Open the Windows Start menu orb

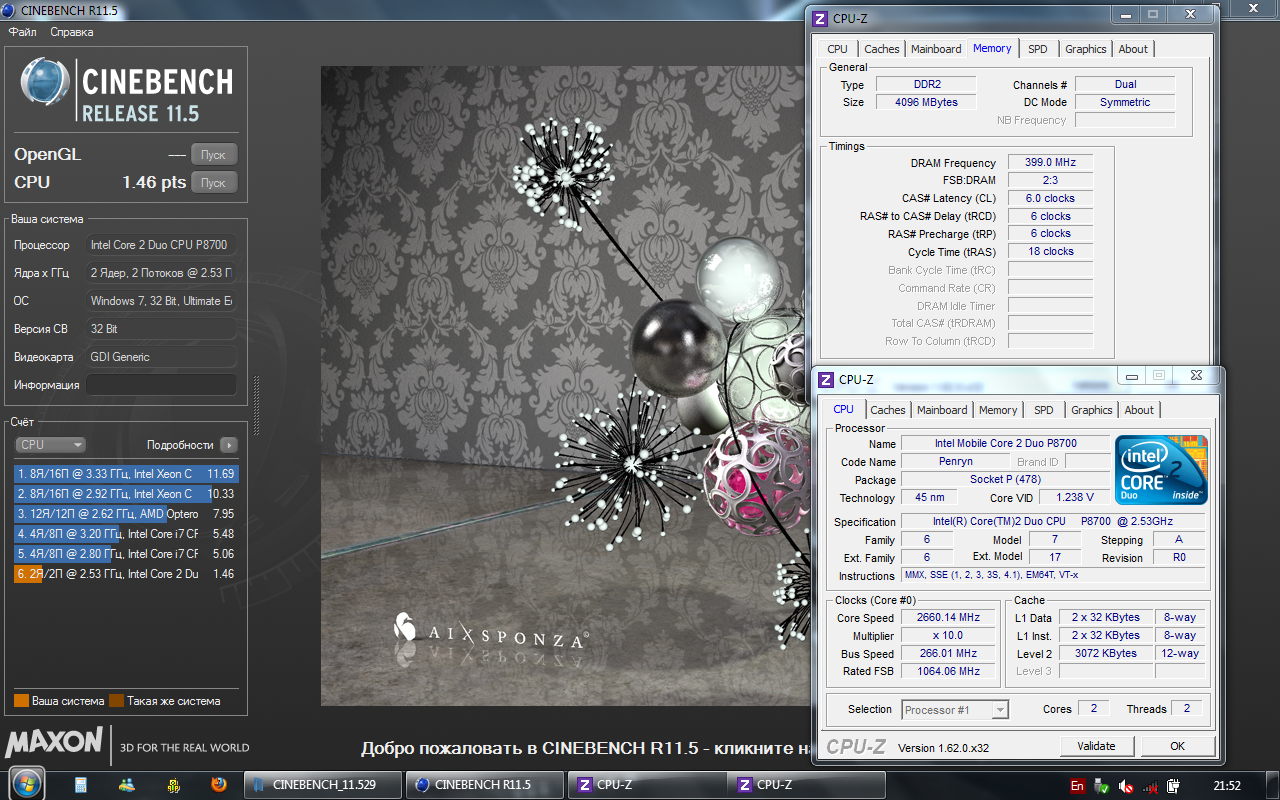point(25,784)
